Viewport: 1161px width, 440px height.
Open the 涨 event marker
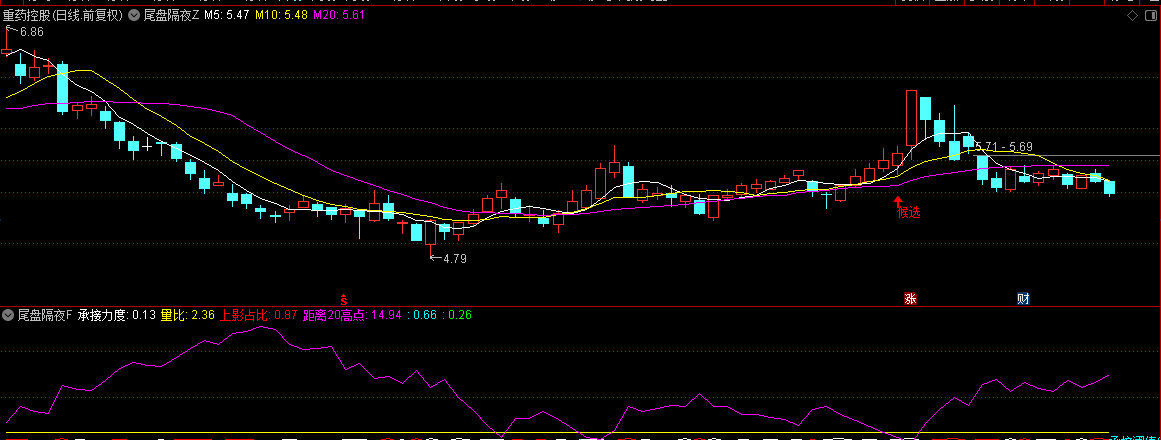pos(909,299)
